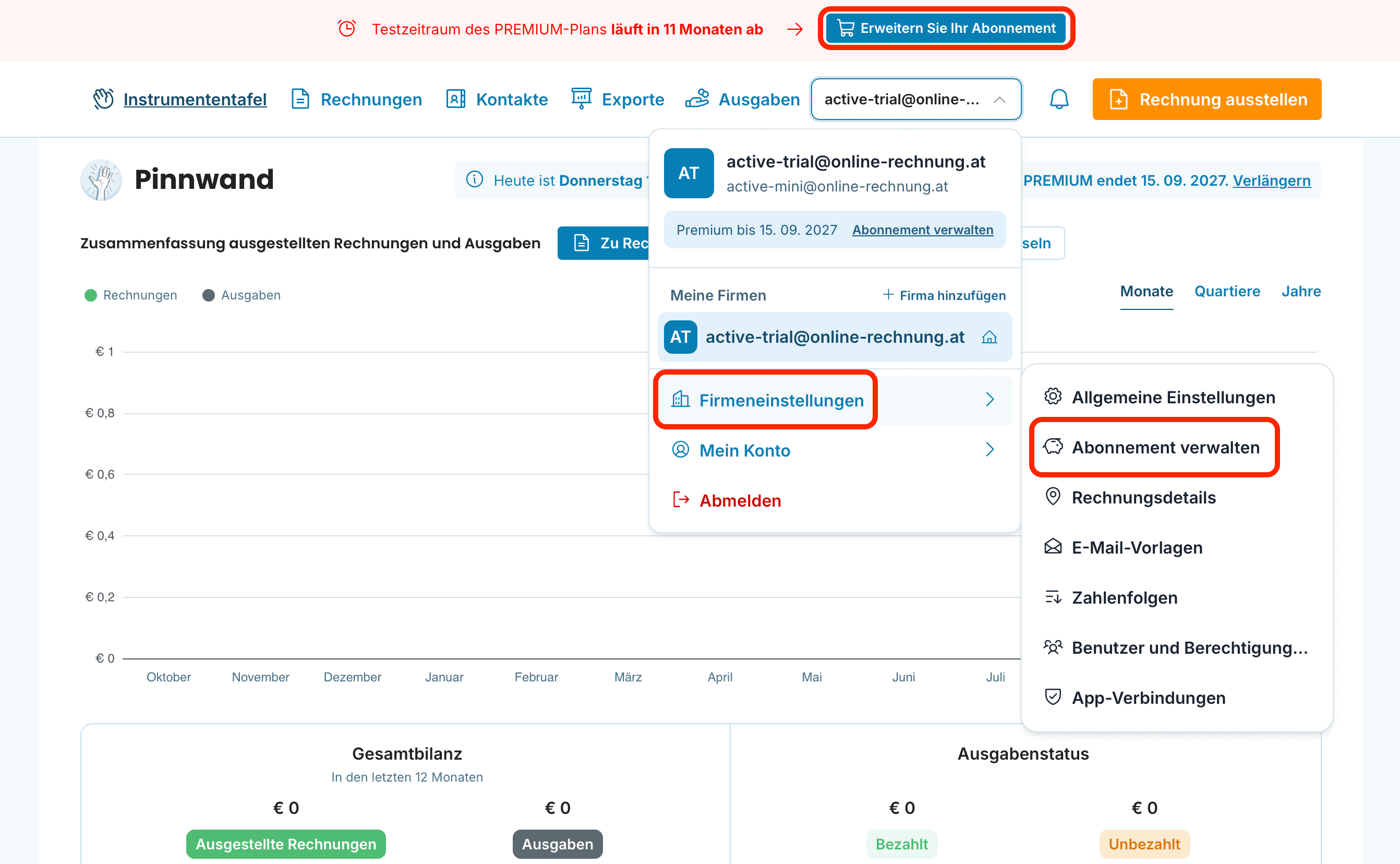Click the gear icon for Allgemeine Einstellungen

[1053, 397]
